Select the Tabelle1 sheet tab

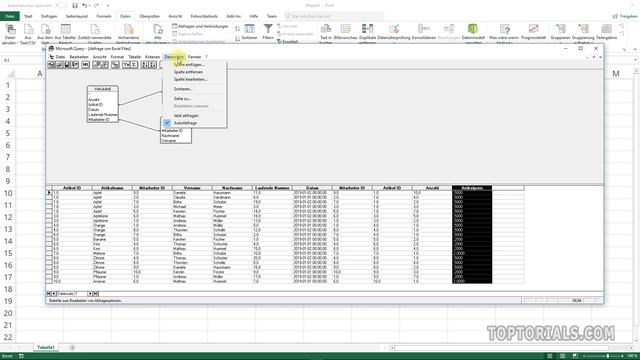(x=46, y=347)
